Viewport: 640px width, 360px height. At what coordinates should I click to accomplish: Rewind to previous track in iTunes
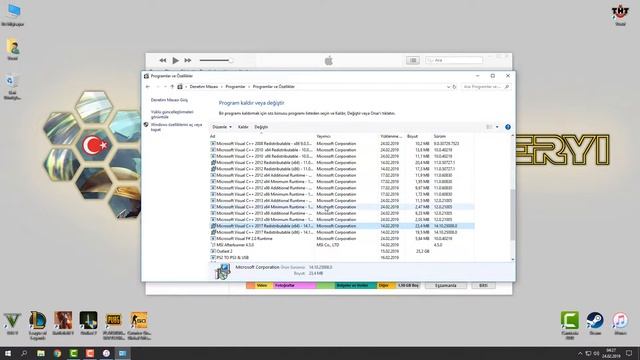(x=162, y=60)
